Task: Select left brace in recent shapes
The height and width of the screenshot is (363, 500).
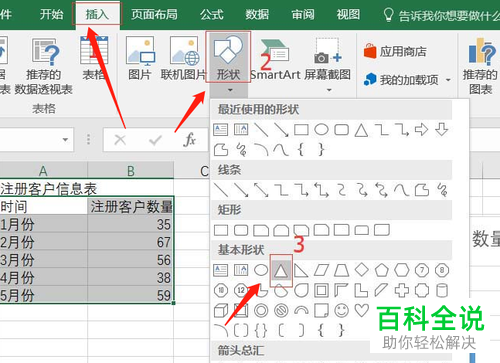Action: [301, 150]
